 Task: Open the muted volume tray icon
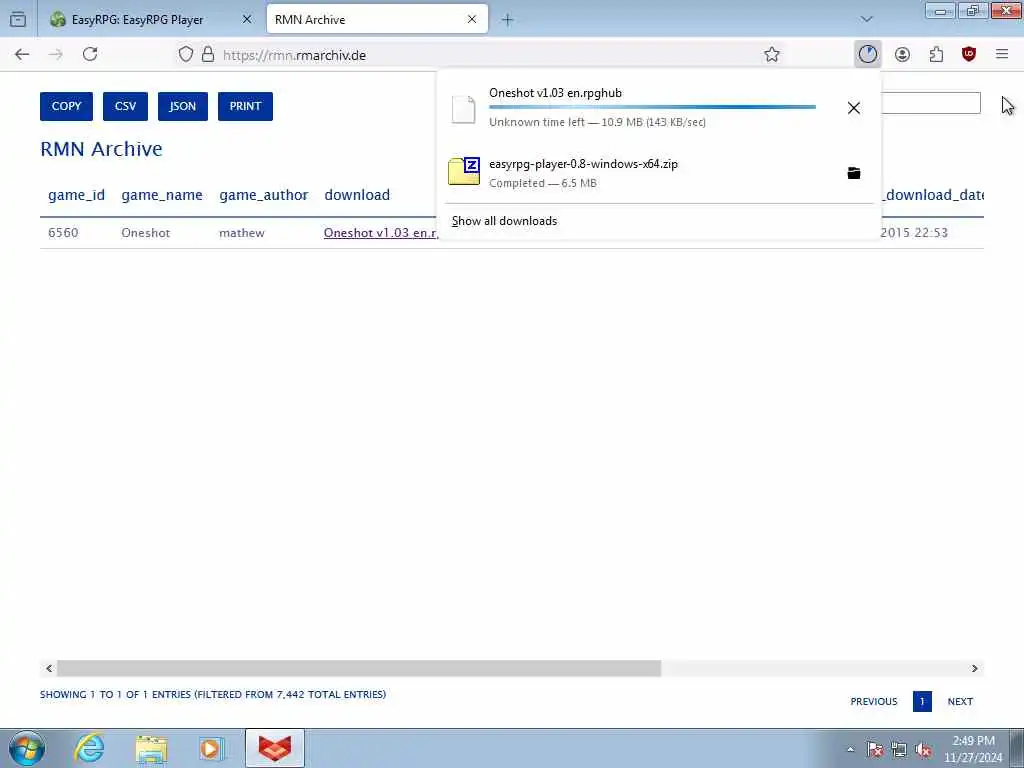[x=923, y=750]
